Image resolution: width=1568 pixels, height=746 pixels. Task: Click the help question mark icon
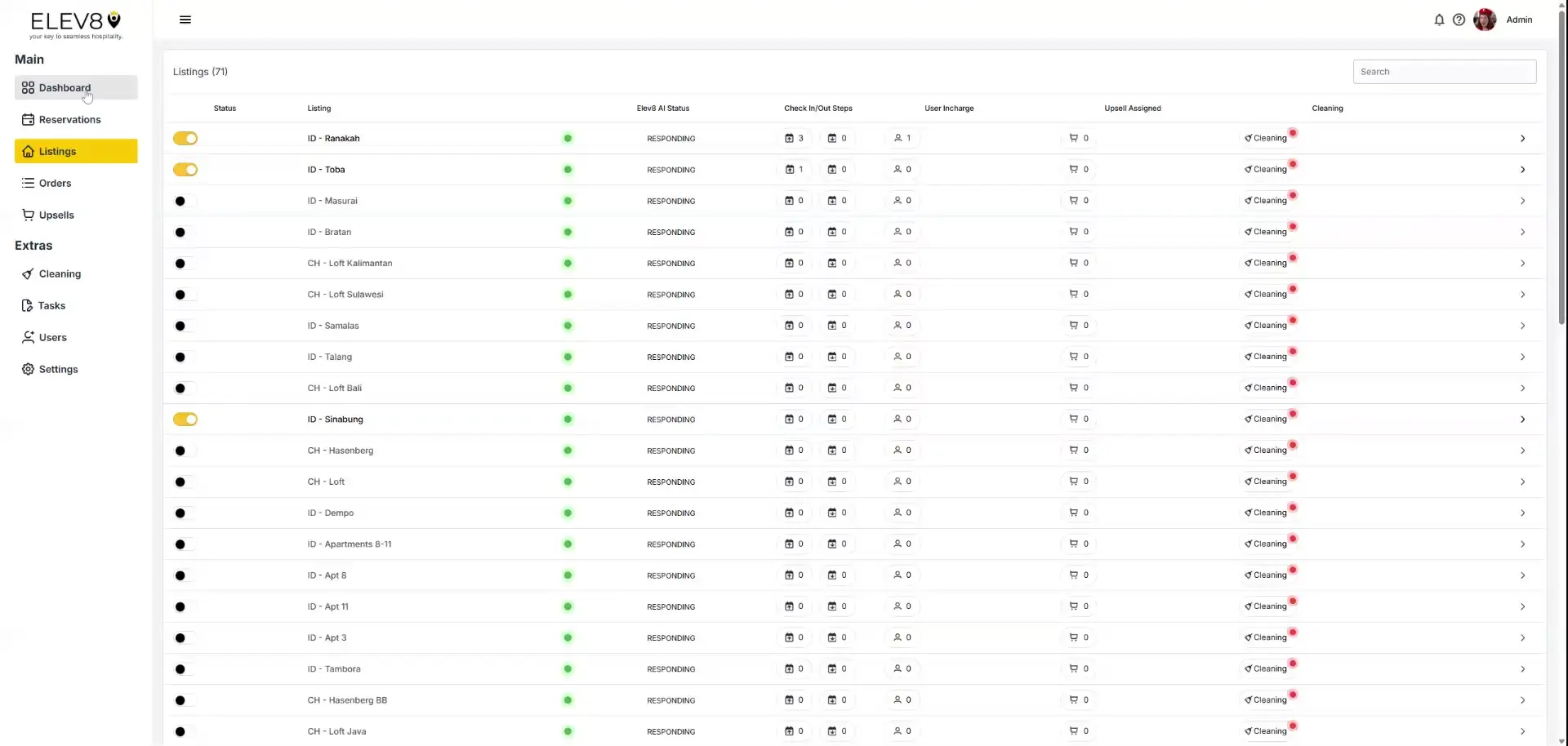pos(1460,20)
